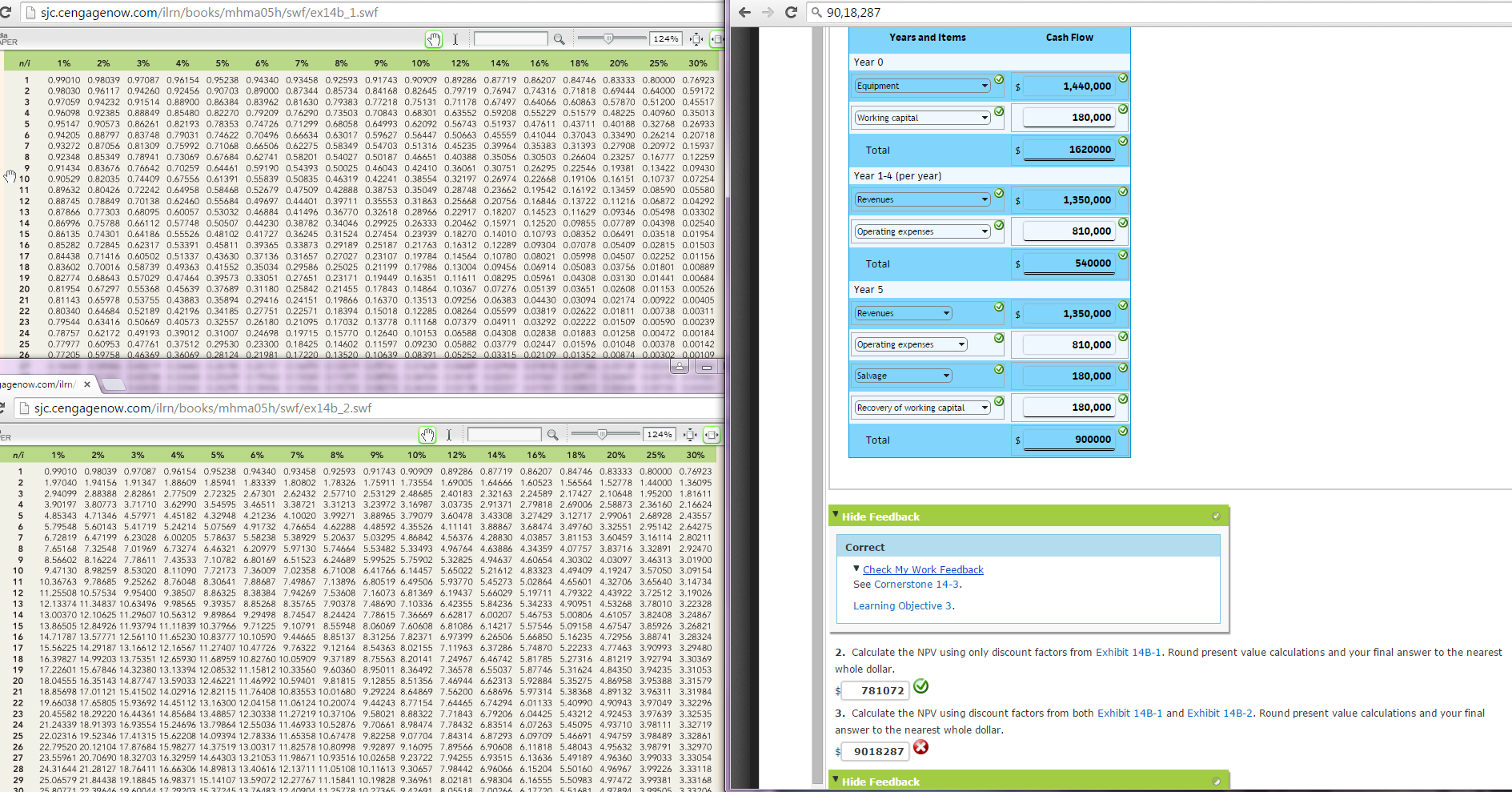The image size is (1512, 792).
Task: Click the Year 0 Total field 1620000
Action: pyautogui.click(x=1069, y=150)
